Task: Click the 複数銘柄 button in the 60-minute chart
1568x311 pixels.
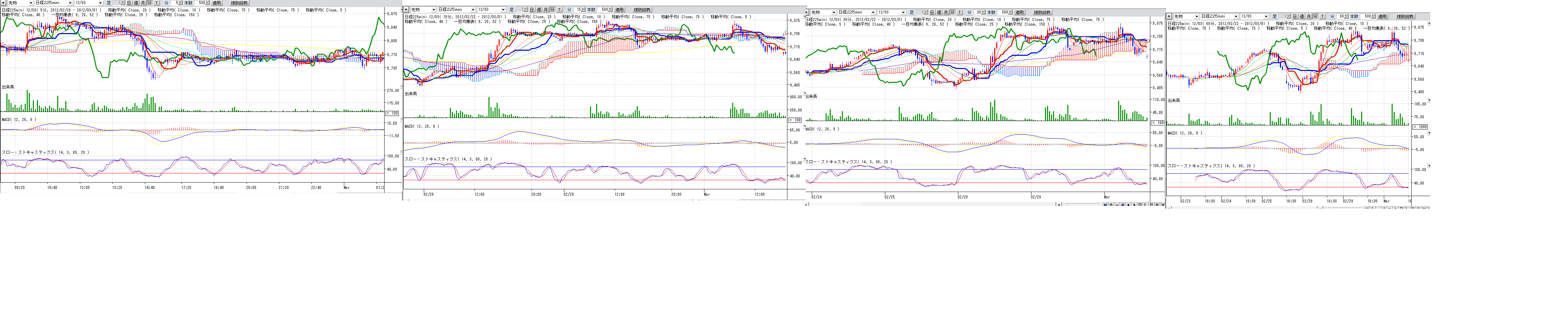Action: tap(1405, 17)
